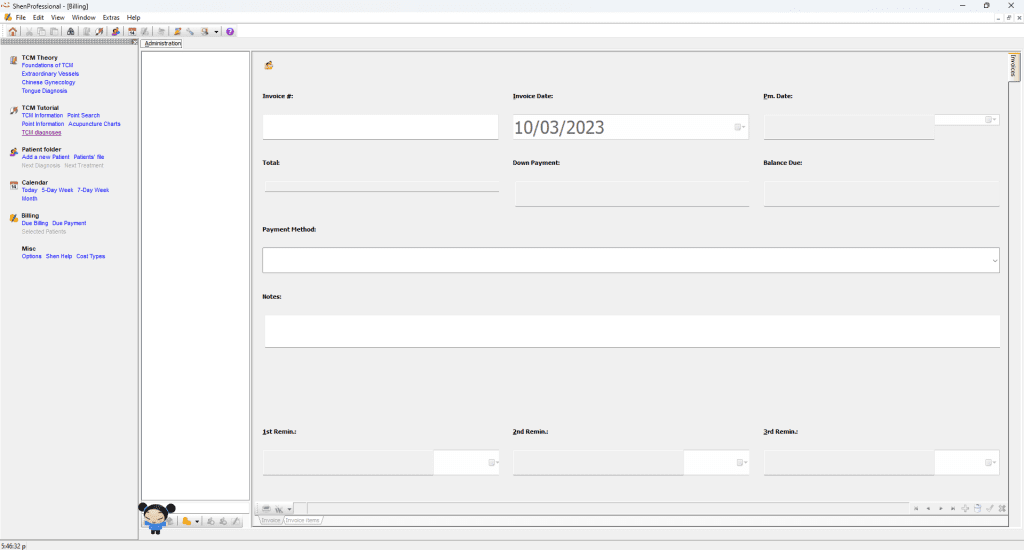
Task: Open the Extras menu
Action: (111, 18)
